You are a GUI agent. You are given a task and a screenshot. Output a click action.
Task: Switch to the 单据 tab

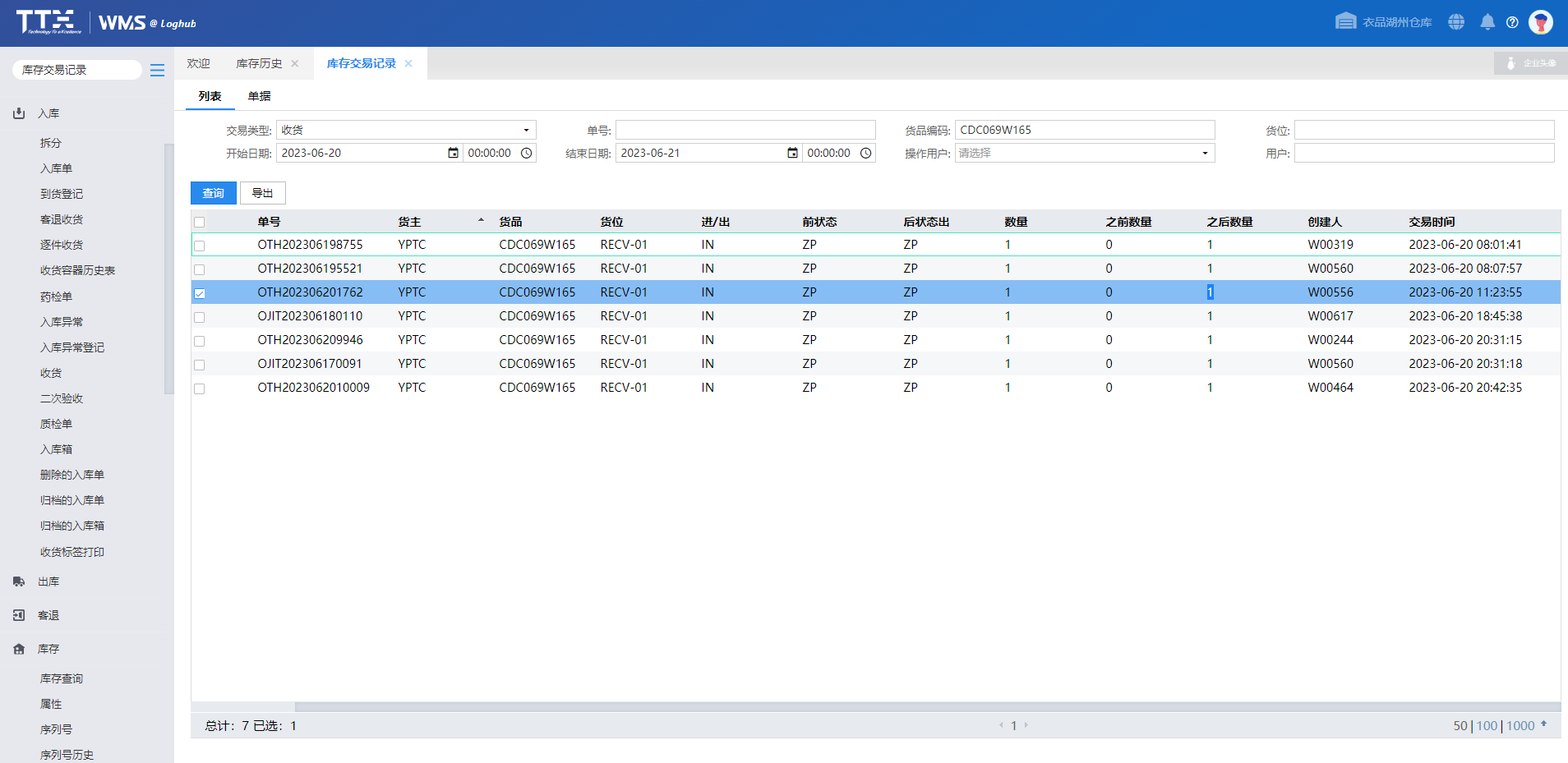(x=259, y=96)
